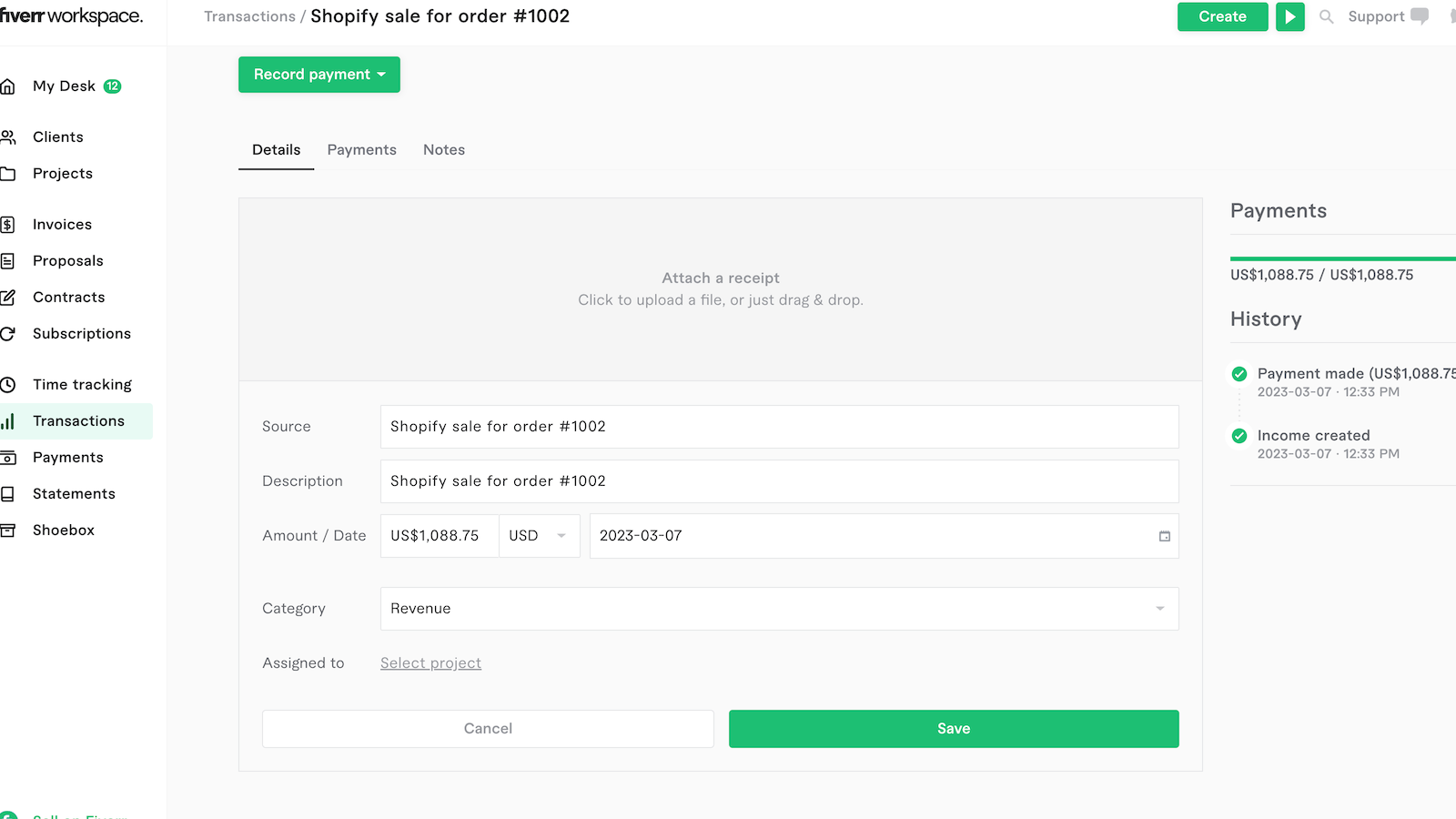Click the Attach a receipt upload area
The height and width of the screenshot is (819, 1456).
[721, 289]
